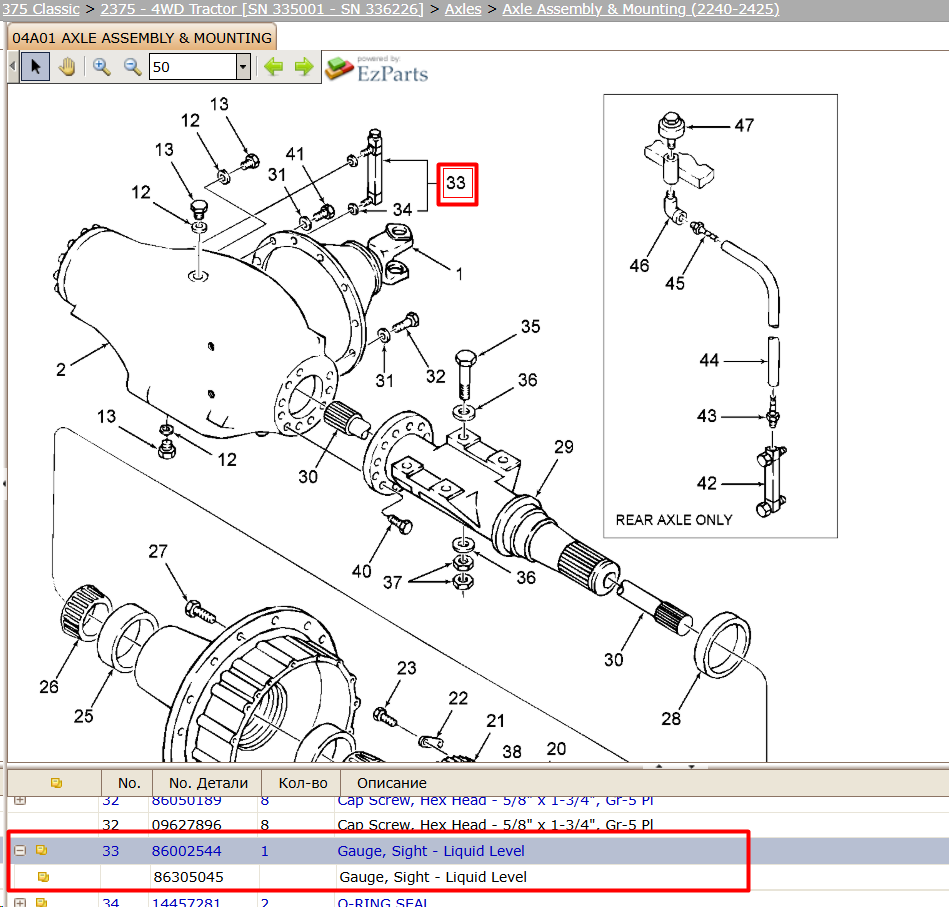Viewport: 949px width, 907px height.
Task: Click callout 34 in the diagram
Action: 402,209
